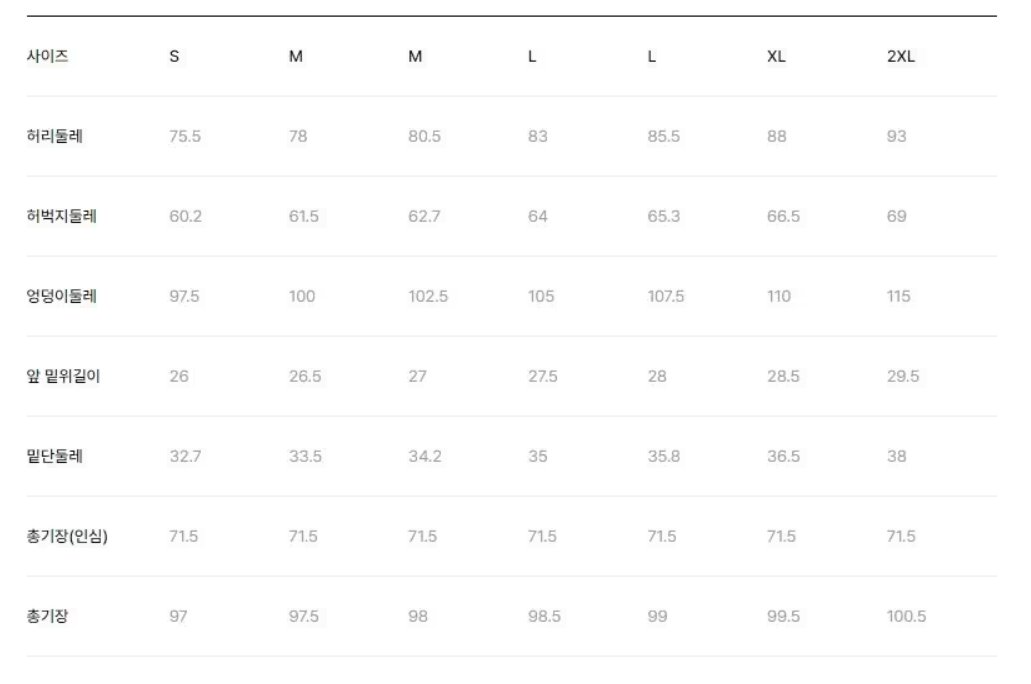Screen dimensions: 1031x684
Task: Click the 엉덩이둘레 row label
Action: tap(62, 296)
